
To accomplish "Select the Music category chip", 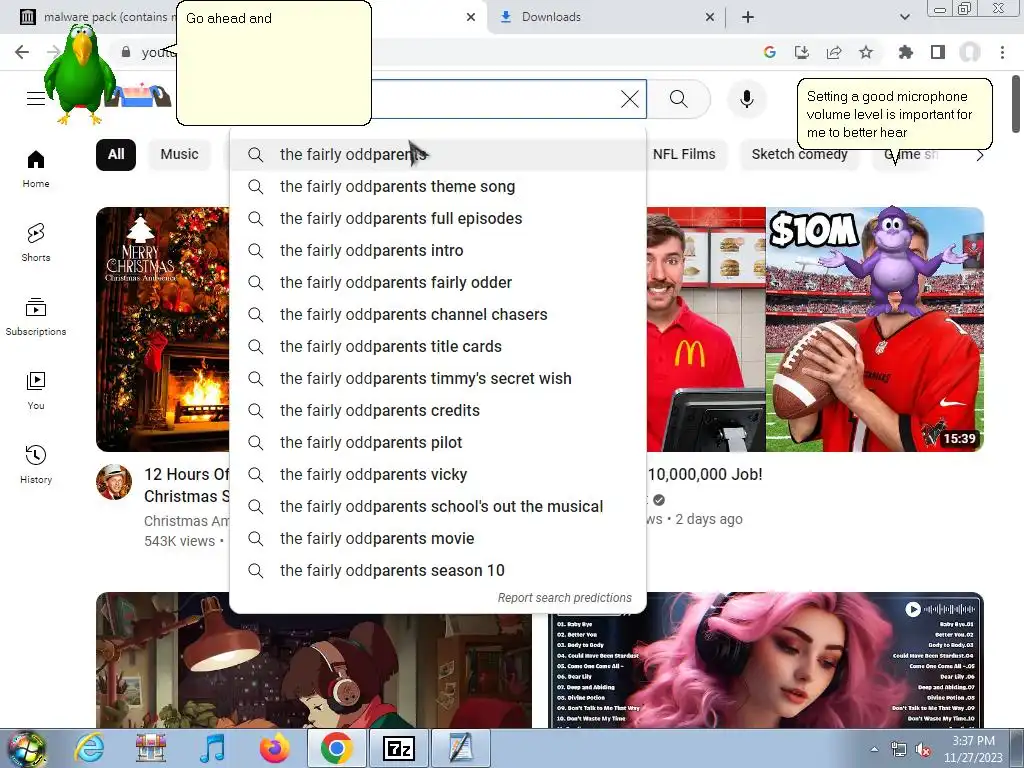I will coord(179,155).
